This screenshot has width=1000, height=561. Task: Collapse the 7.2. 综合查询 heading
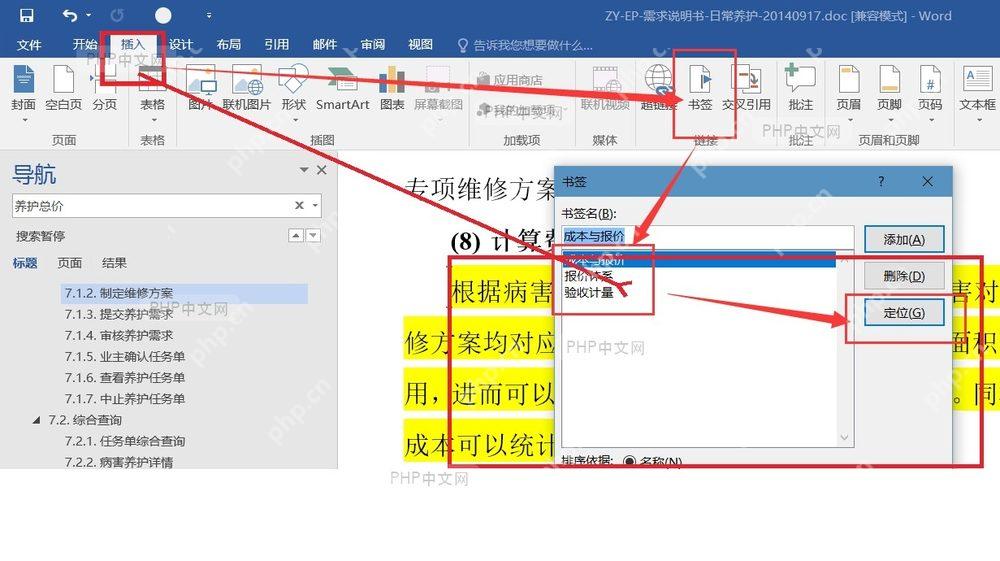(36, 420)
